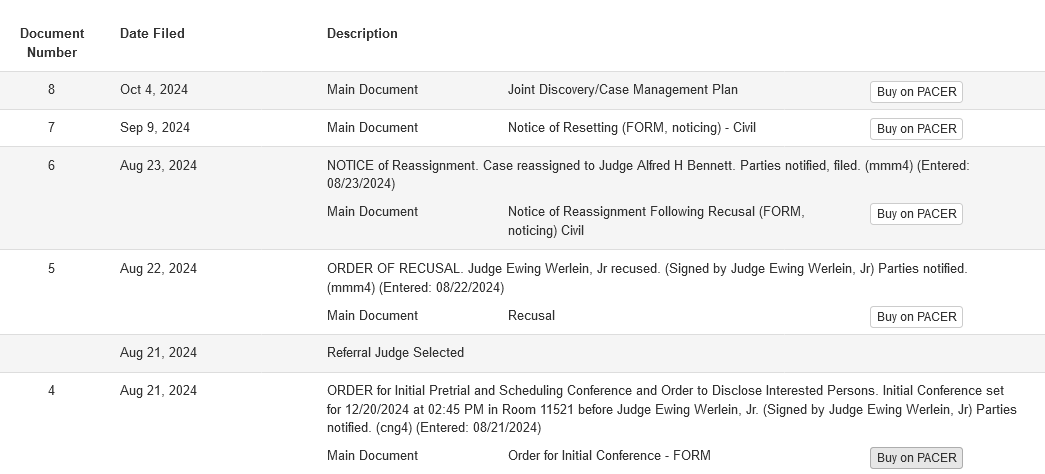Screen dimensions: 1045x474
Task: Select document number 7 cell
Action: pyautogui.click(x=51, y=127)
